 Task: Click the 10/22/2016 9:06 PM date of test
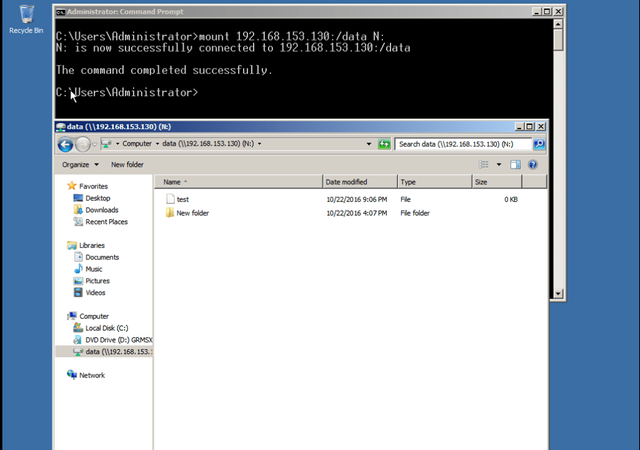point(356,199)
